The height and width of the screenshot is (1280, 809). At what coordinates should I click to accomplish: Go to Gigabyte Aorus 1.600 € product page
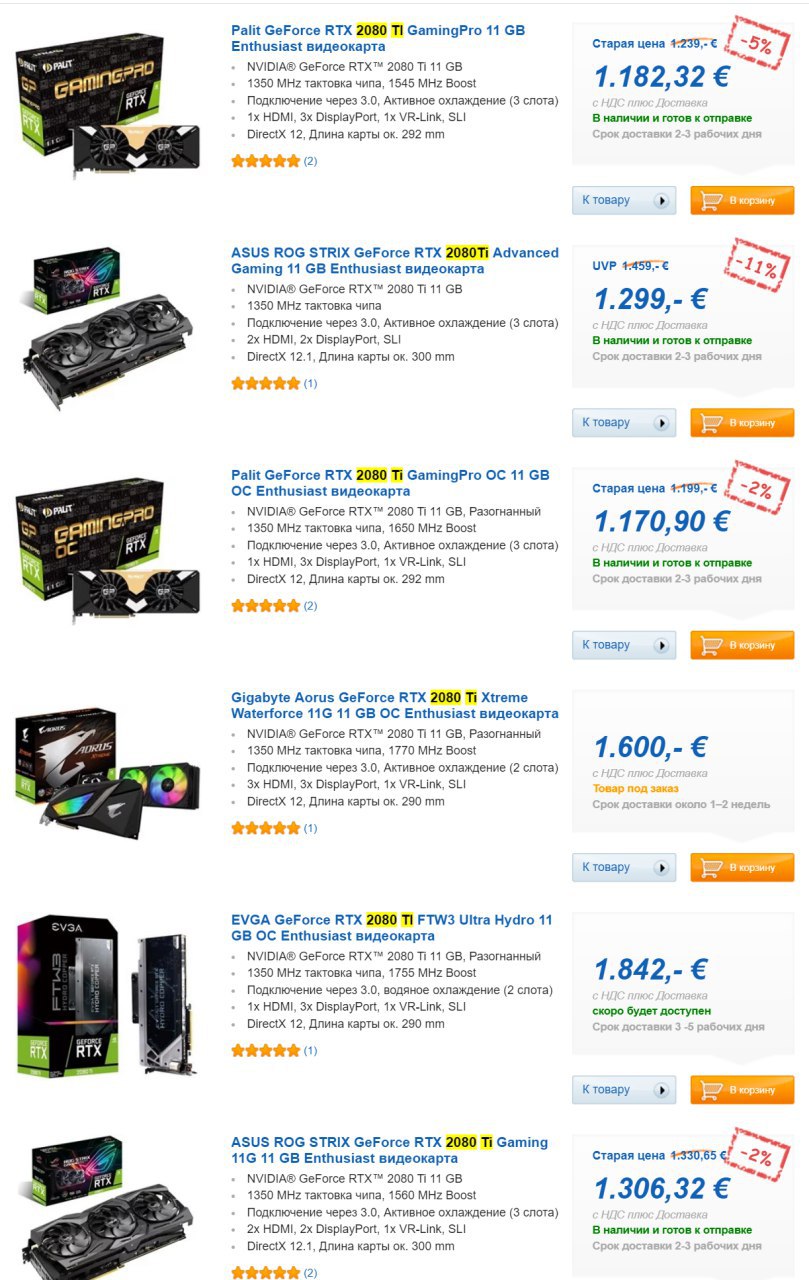(624, 867)
